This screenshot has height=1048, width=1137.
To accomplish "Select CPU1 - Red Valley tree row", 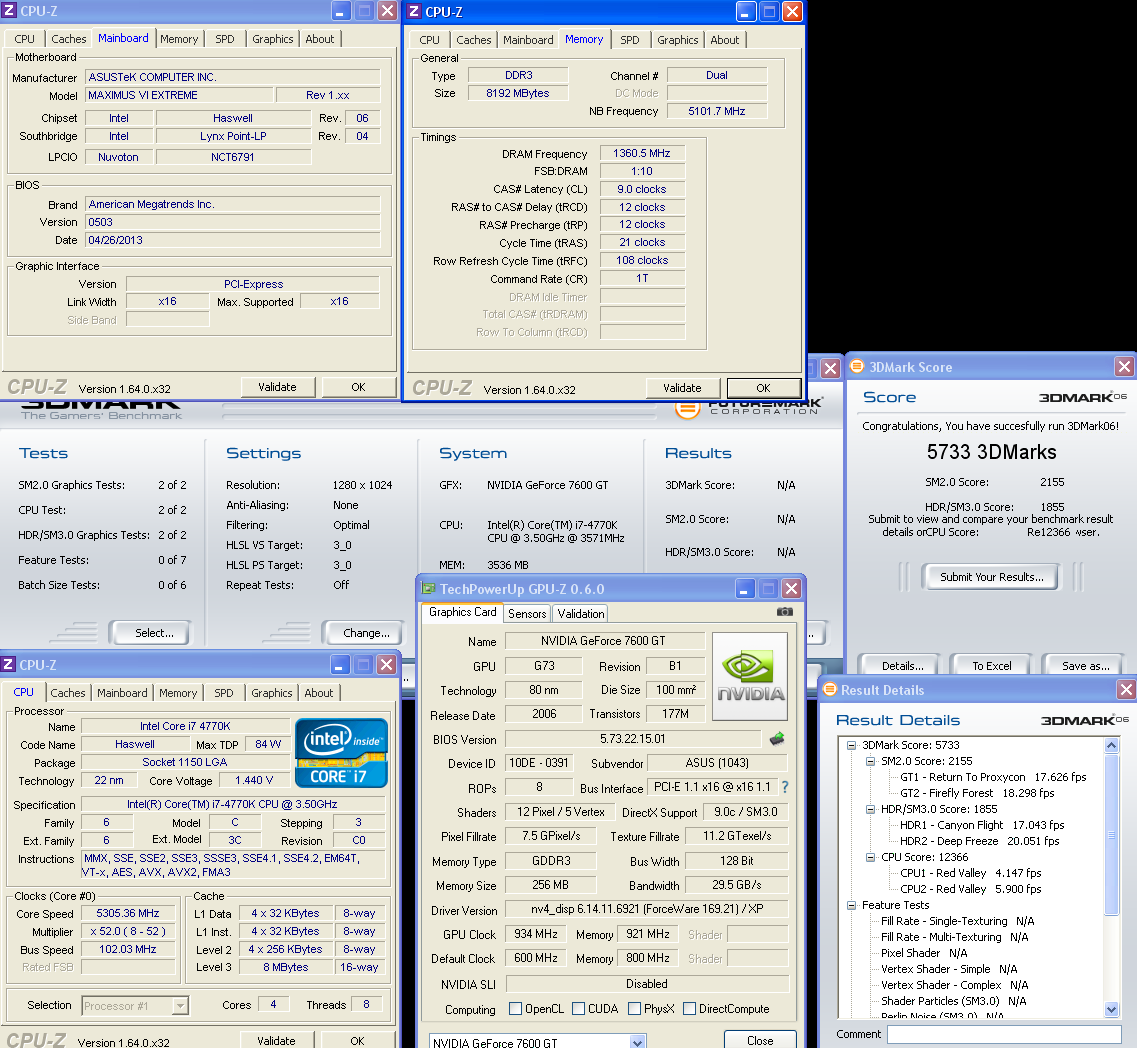I will pos(970,872).
